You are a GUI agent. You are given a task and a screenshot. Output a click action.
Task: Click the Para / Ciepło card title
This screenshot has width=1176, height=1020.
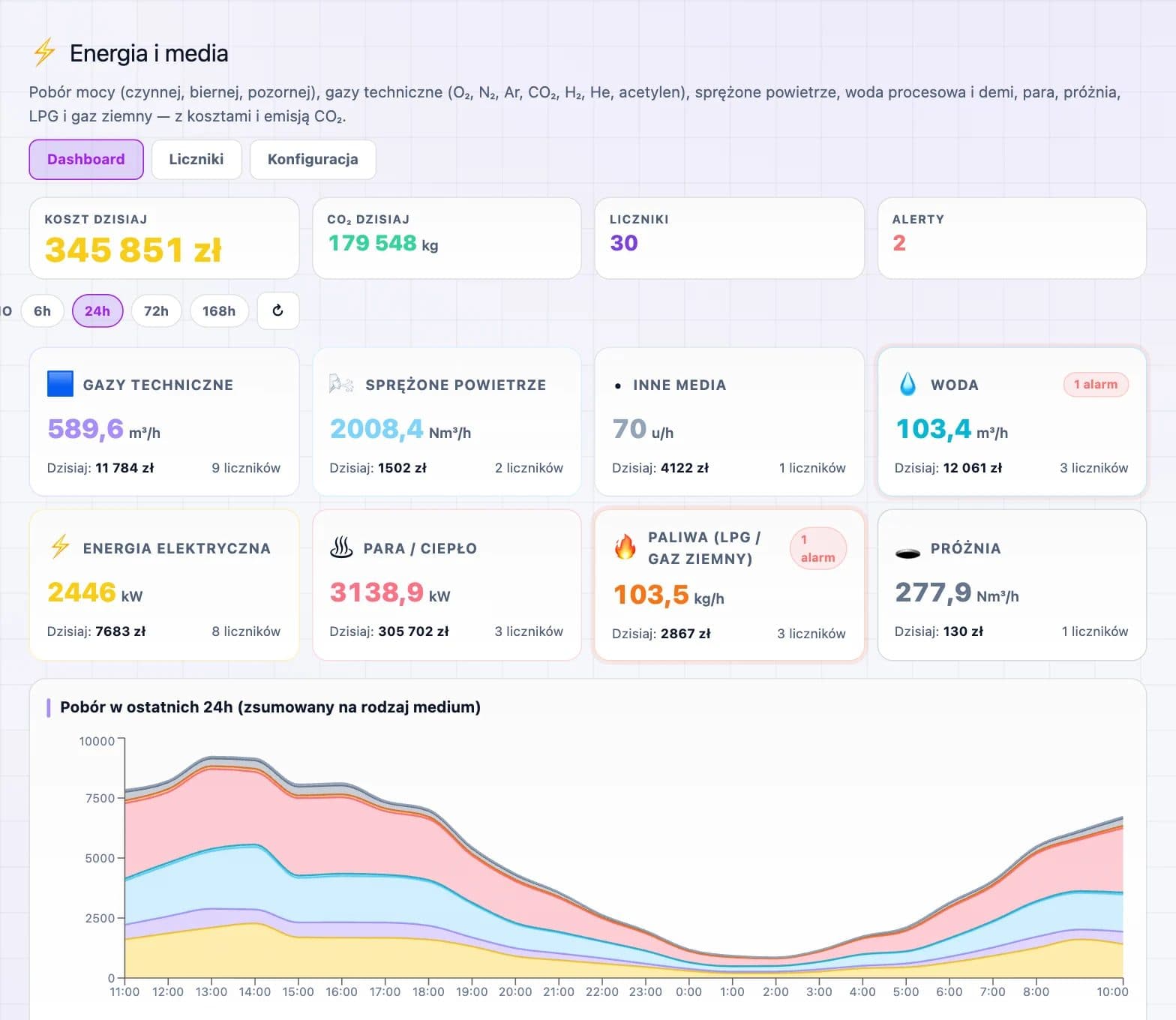coord(420,548)
